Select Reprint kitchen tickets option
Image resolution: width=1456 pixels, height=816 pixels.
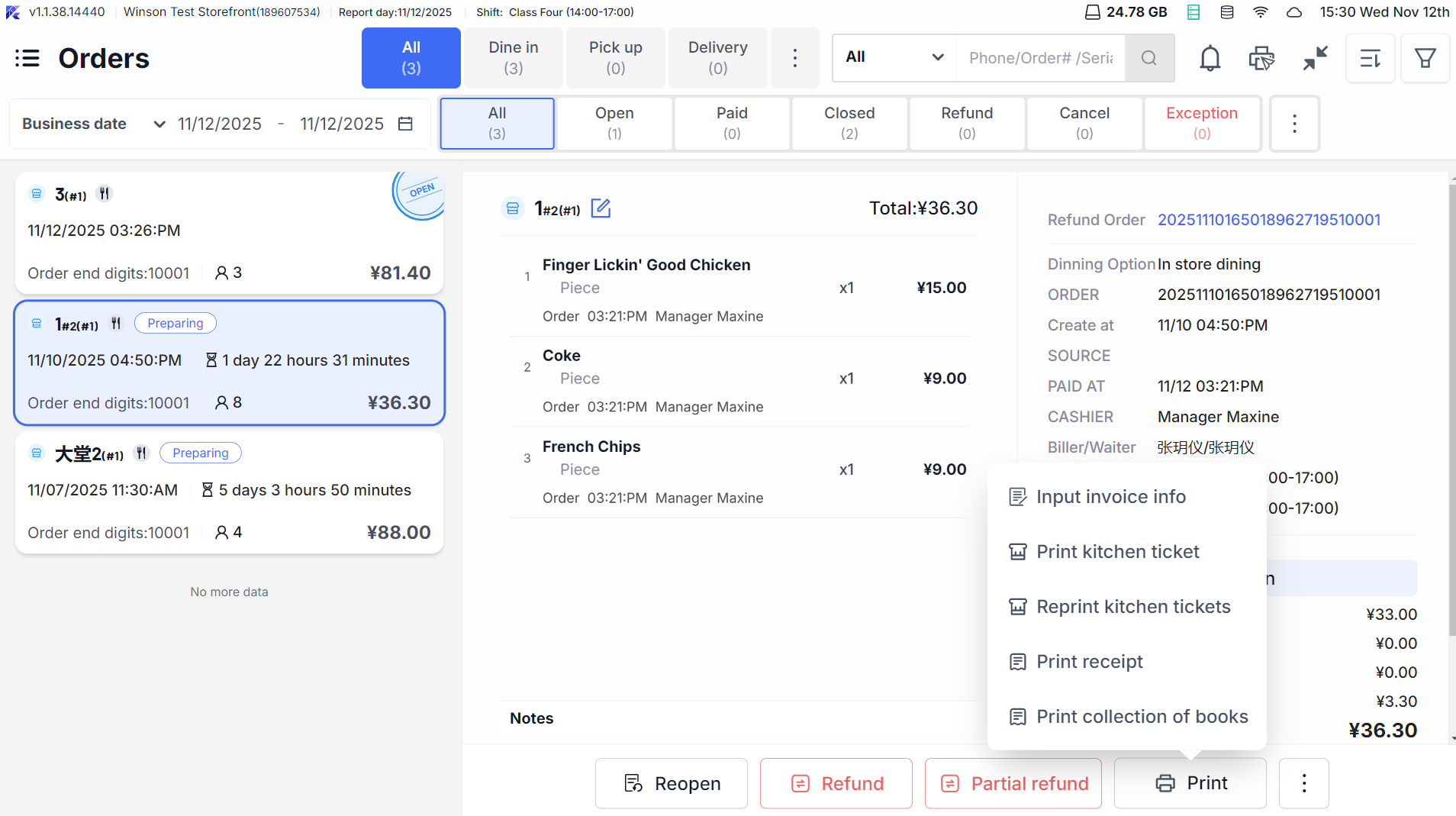coord(1132,607)
